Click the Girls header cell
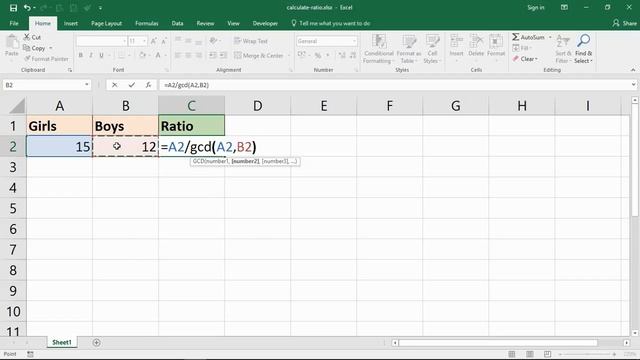The image size is (640, 360). 59,126
